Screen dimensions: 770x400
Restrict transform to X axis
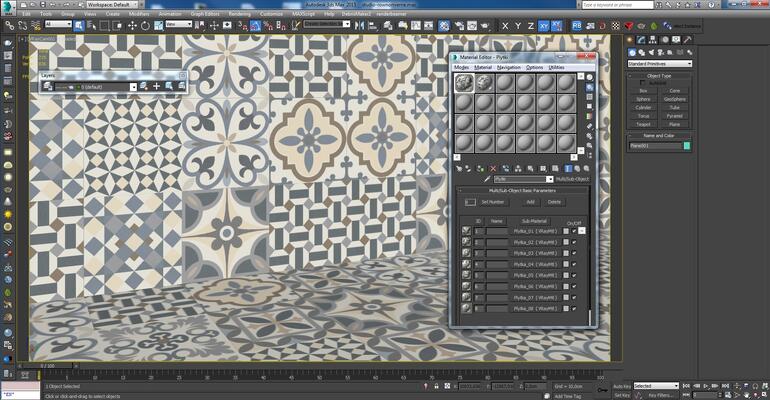505,26
